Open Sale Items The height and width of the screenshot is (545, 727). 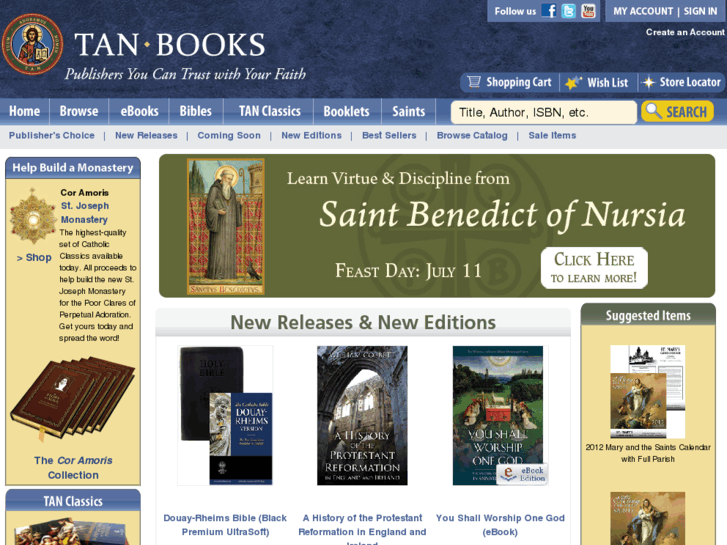pos(552,135)
